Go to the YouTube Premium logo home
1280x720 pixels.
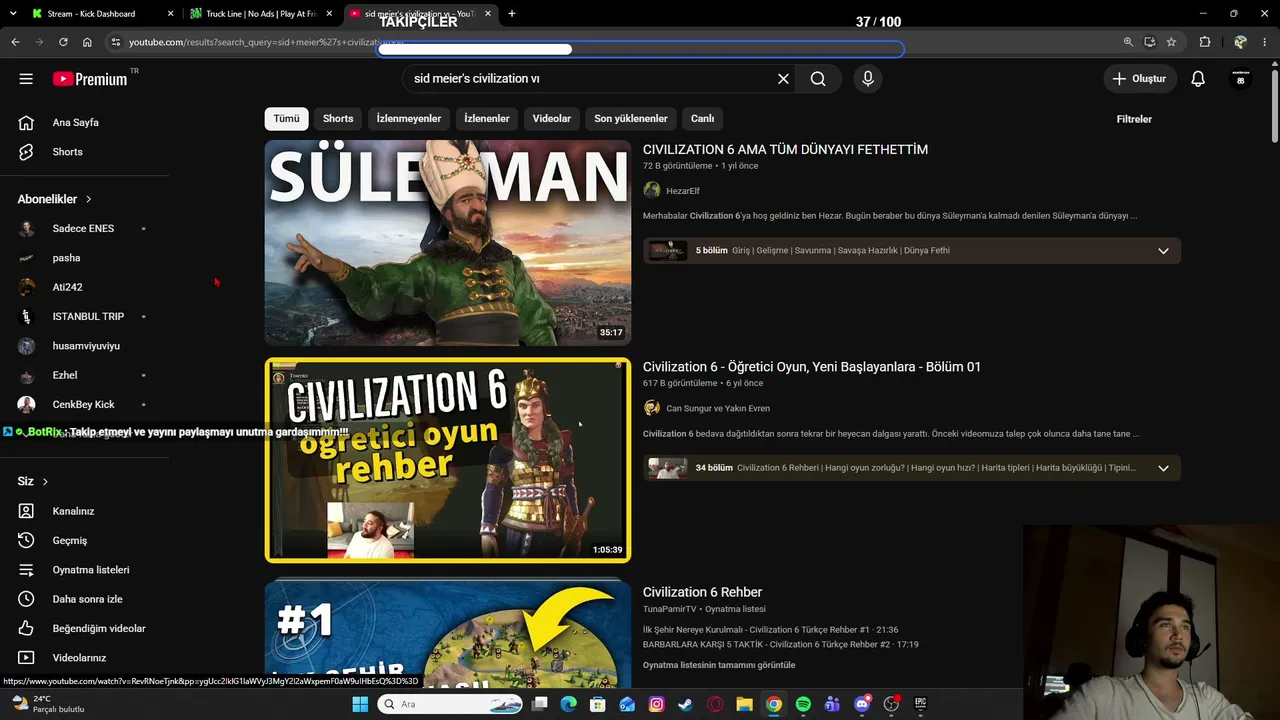pyautogui.click(x=91, y=79)
